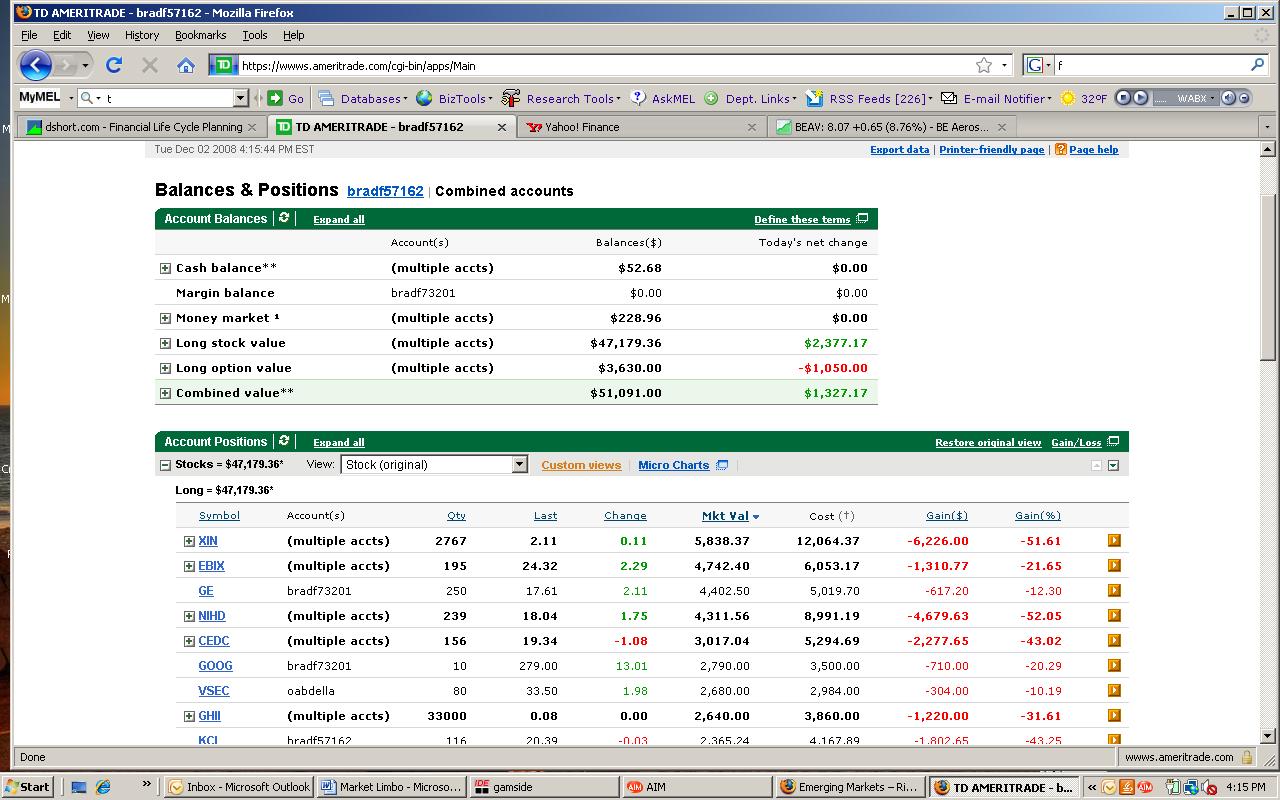This screenshot has width=1280, height=800.
Task: Click the bookmark star in address bar
Action: click(x=984, y=66)
